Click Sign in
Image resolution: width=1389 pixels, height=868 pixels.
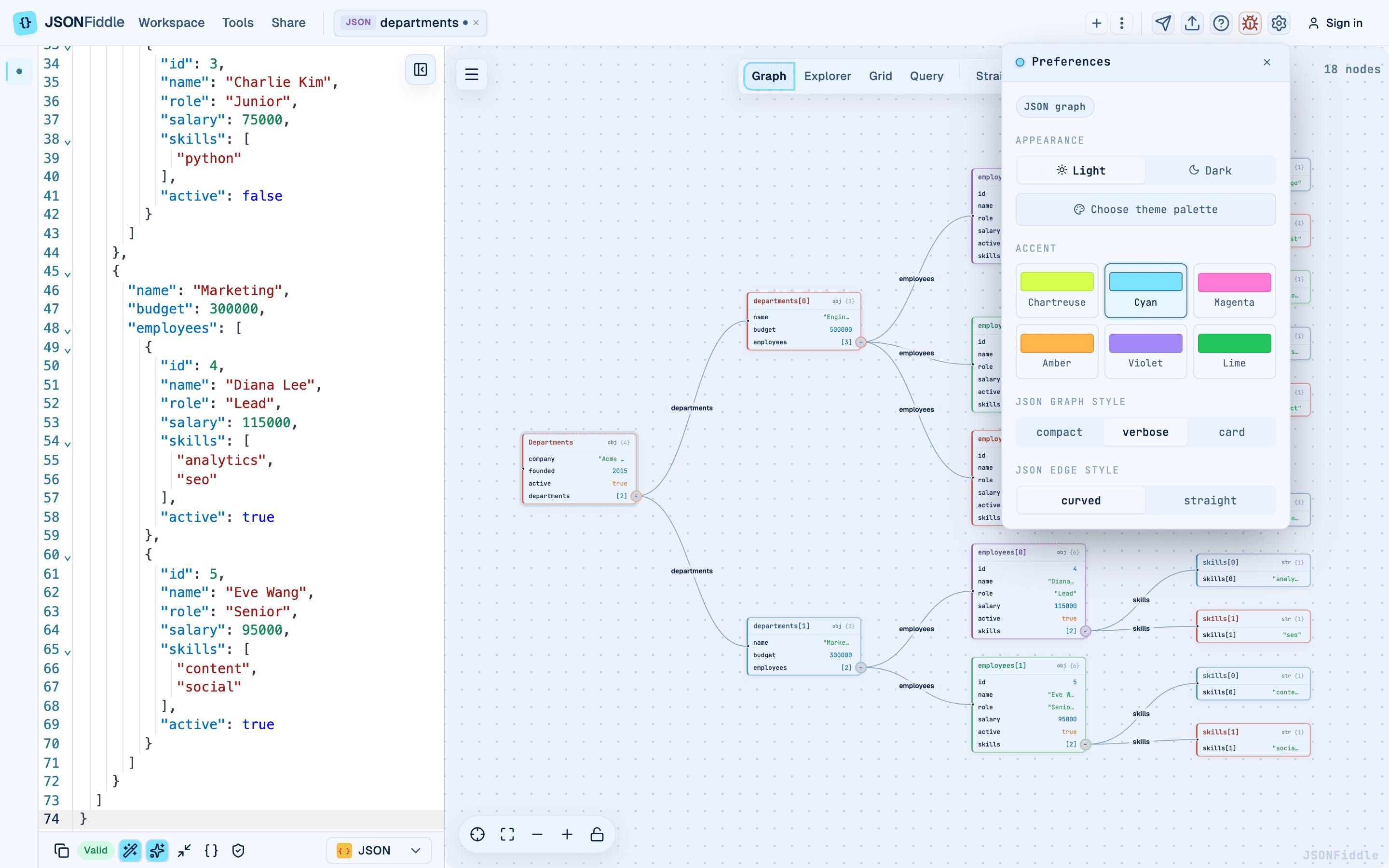[x=1335, y=23]
